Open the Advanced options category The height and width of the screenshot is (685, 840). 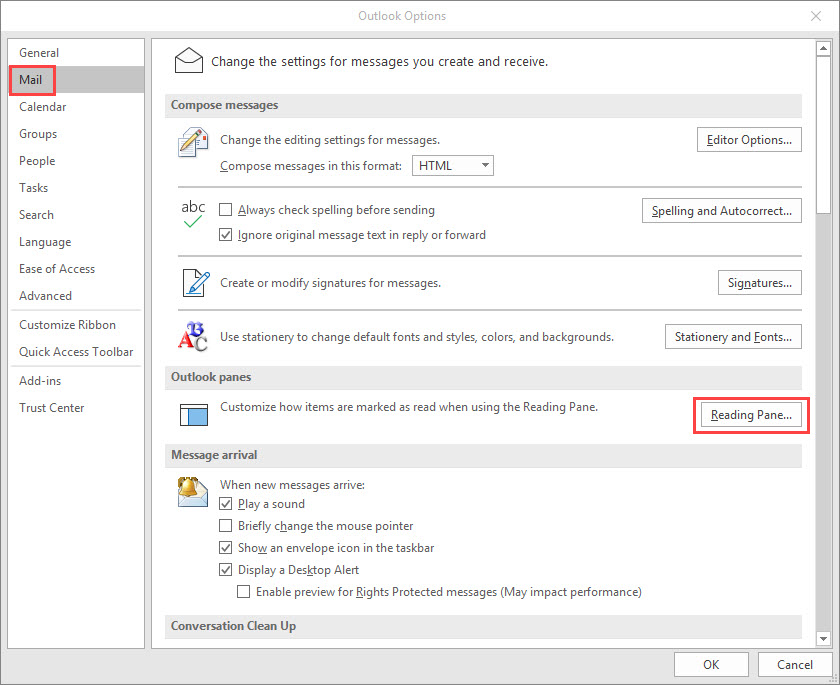pos(76,296)
